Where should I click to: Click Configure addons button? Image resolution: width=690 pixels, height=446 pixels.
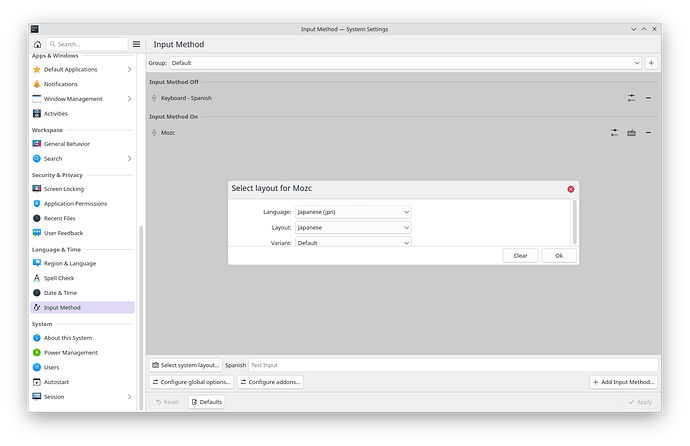[270, 382]
